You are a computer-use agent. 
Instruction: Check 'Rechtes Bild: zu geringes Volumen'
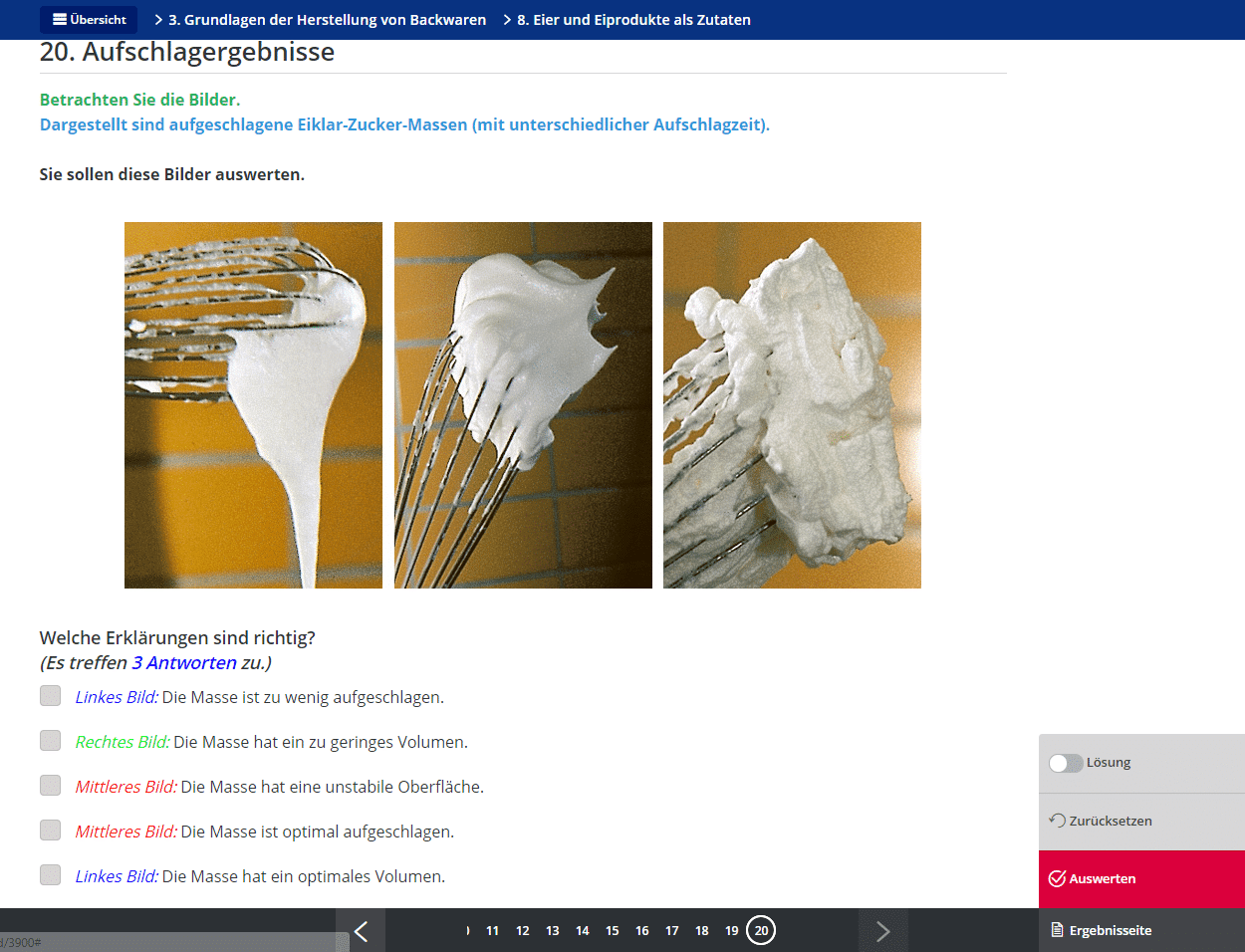[x=51, y=741]
